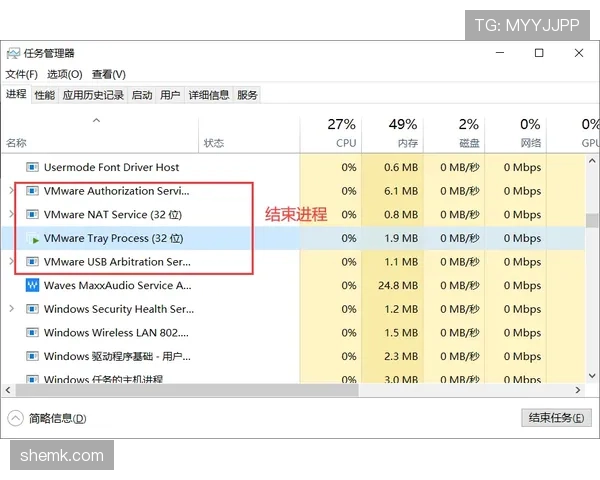Viewport: 600px width, 480px height.
Task: Switch to the 用户 tab
Action: pos(170,95)
